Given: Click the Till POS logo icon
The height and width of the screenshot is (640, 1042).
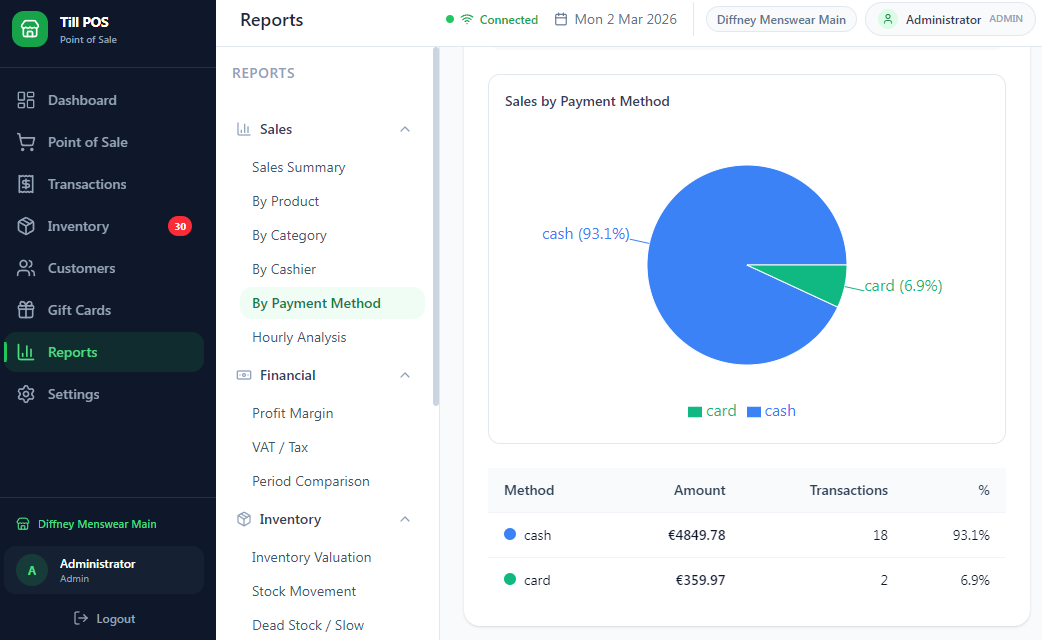Looking at the screenshot, I should [30, 28].
